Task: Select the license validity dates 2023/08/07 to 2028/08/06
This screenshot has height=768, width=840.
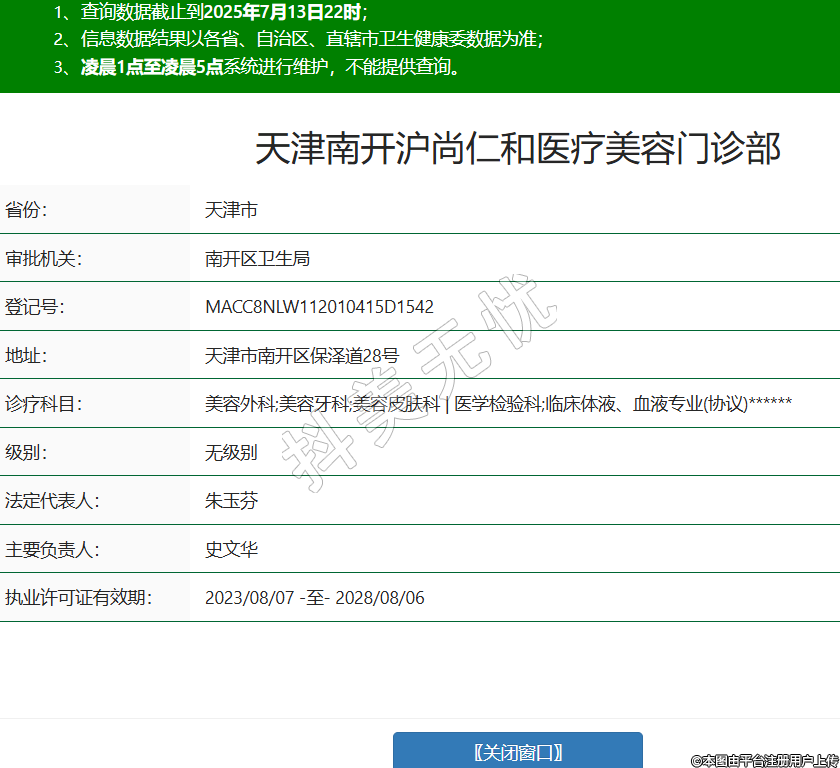Action: click(x=314, y=598)
